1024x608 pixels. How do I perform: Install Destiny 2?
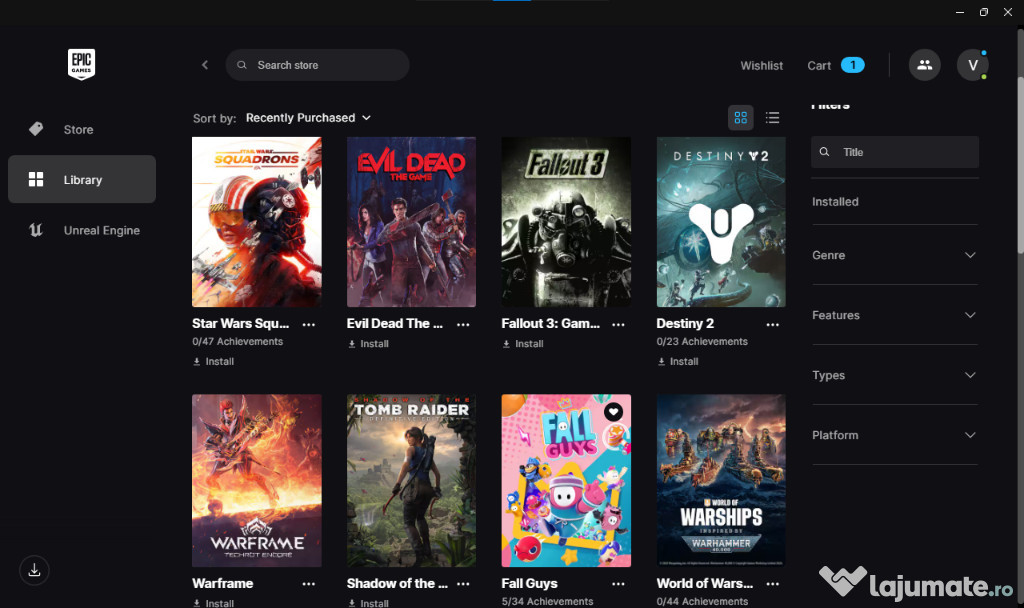678,361
